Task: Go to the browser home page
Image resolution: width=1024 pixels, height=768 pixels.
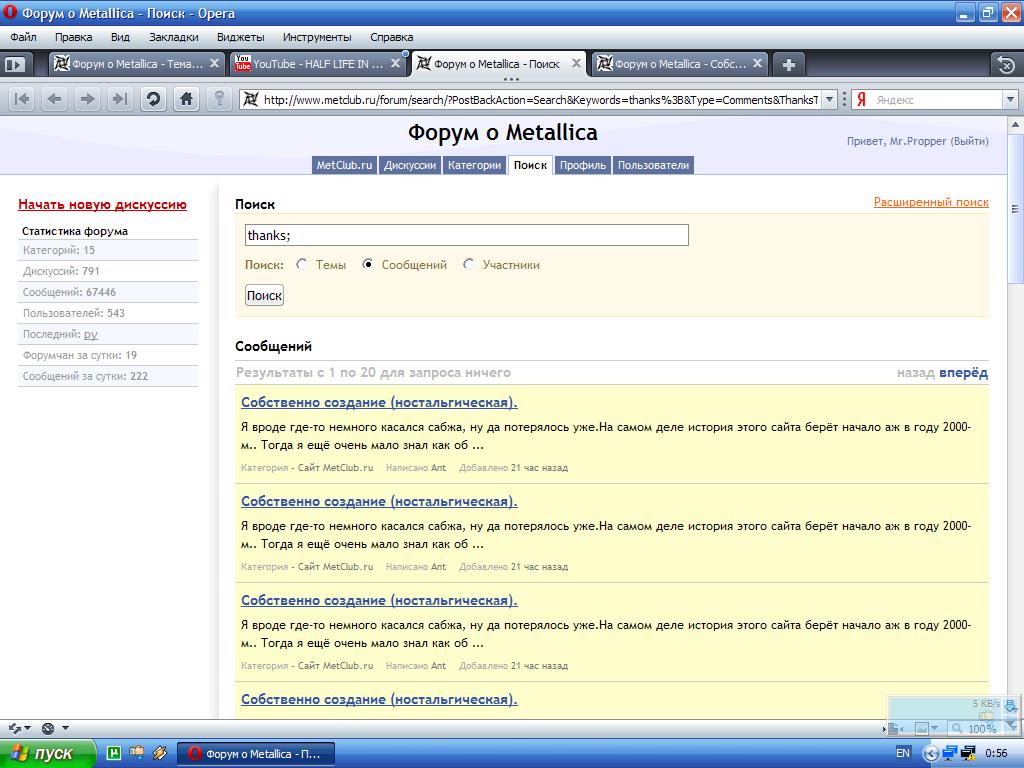Action: coord(186,99)
